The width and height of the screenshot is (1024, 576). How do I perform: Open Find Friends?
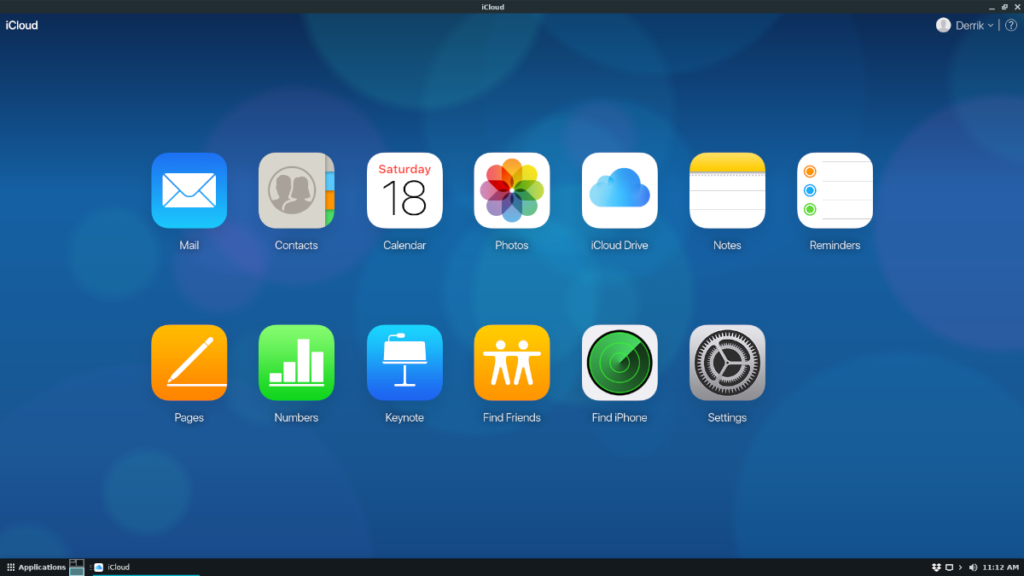click(512, 363)
